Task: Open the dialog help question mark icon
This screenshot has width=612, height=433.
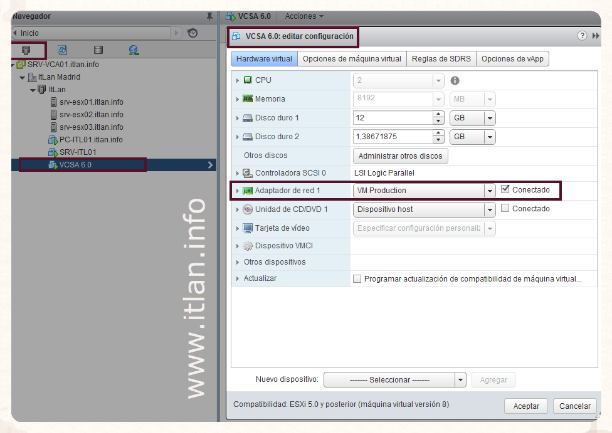Action: pos(582,36)
